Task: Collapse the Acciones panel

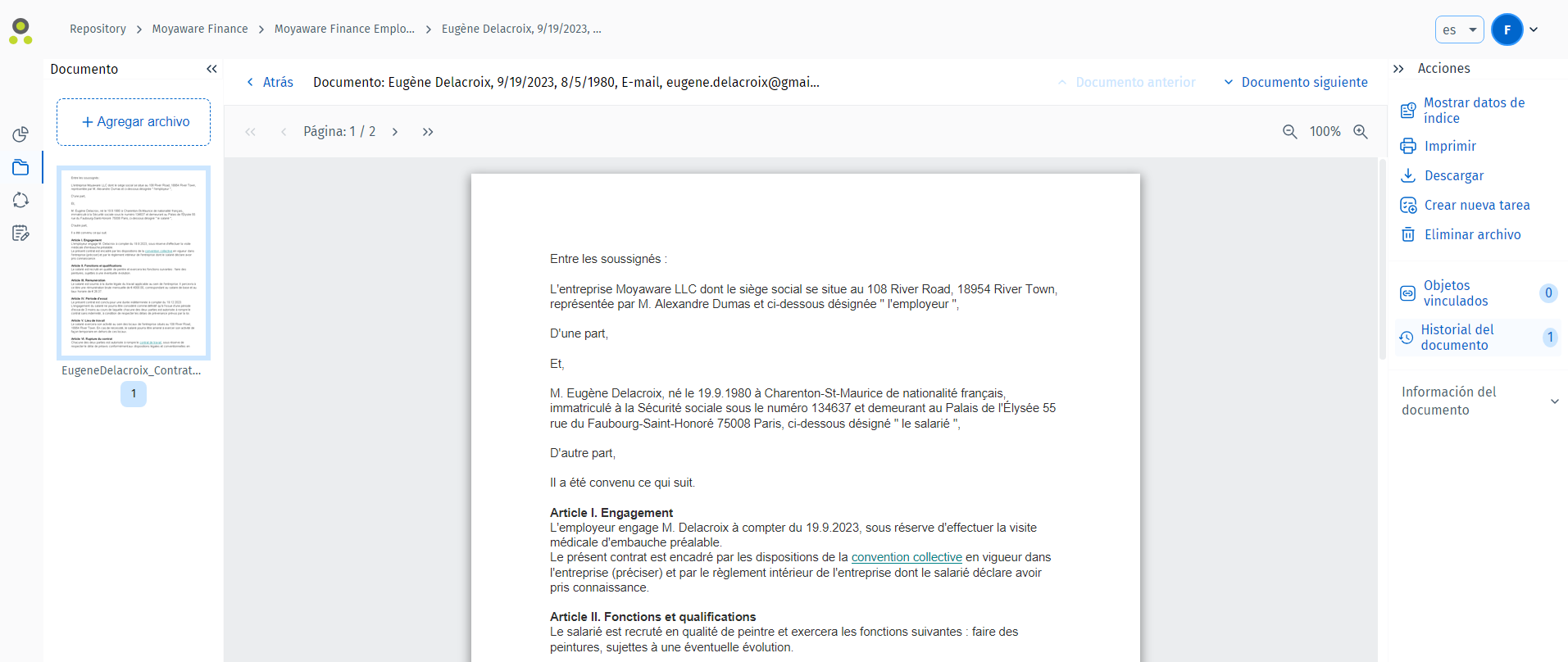Action: coord(1398,69)
